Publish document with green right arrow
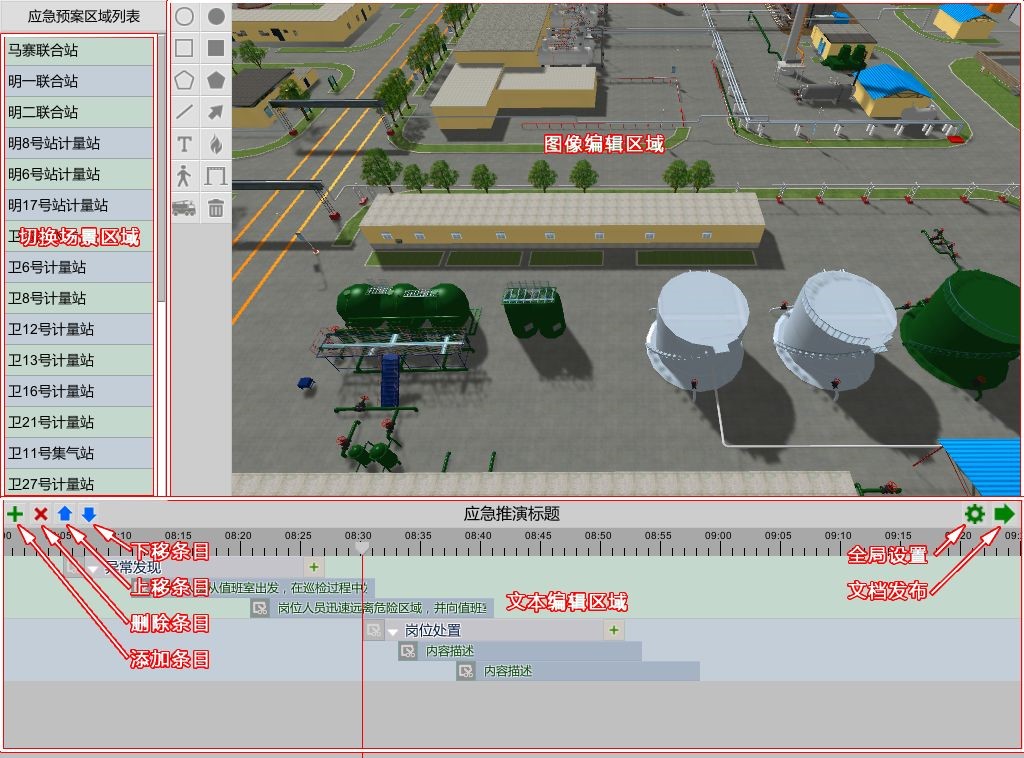Image resolution: width=1024 pixels, height=758 pixels. 1004,514
